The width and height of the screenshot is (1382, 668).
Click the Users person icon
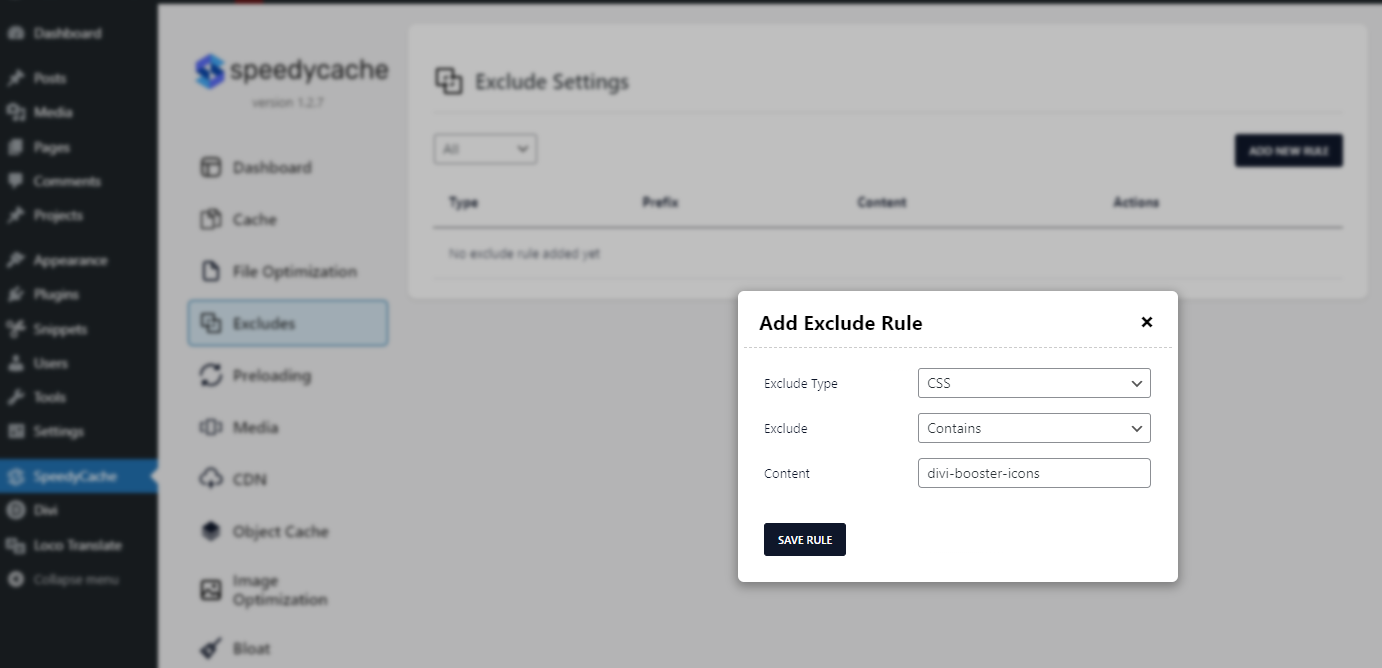[x=15, y=363]
